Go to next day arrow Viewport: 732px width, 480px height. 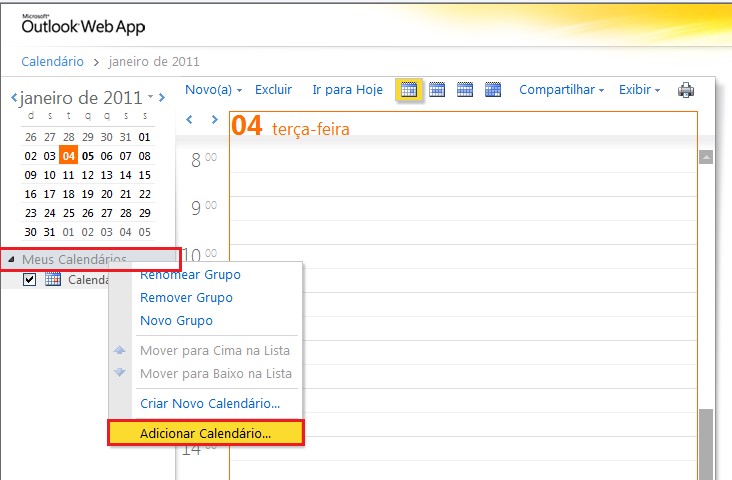214,120
